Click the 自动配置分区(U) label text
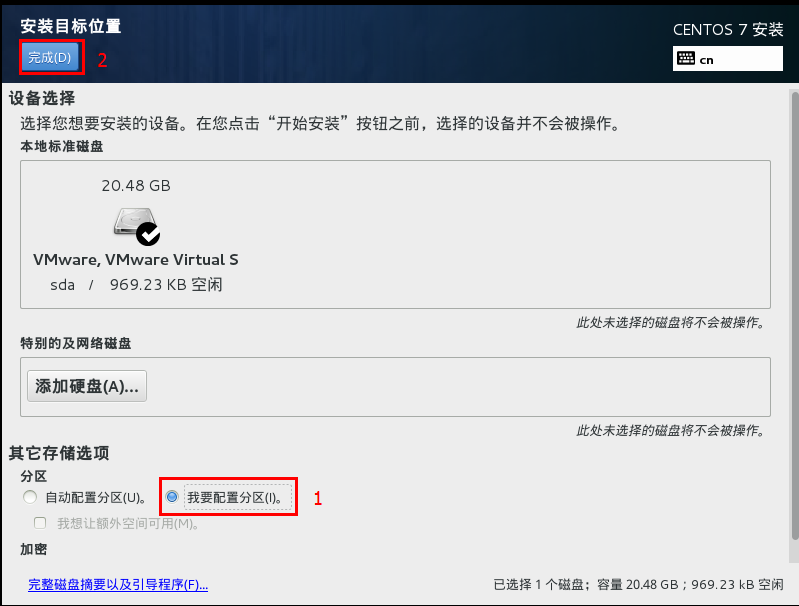Image resolution: width=799 pixels, height=606 pixels. point(96,497)
